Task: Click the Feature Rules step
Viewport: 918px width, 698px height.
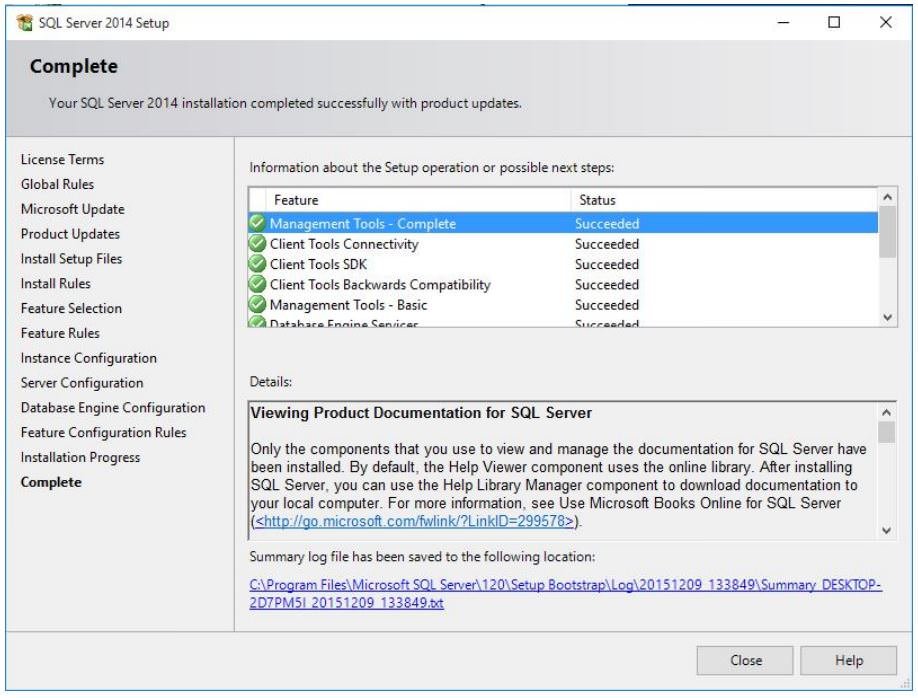Action: click(60, 333)
